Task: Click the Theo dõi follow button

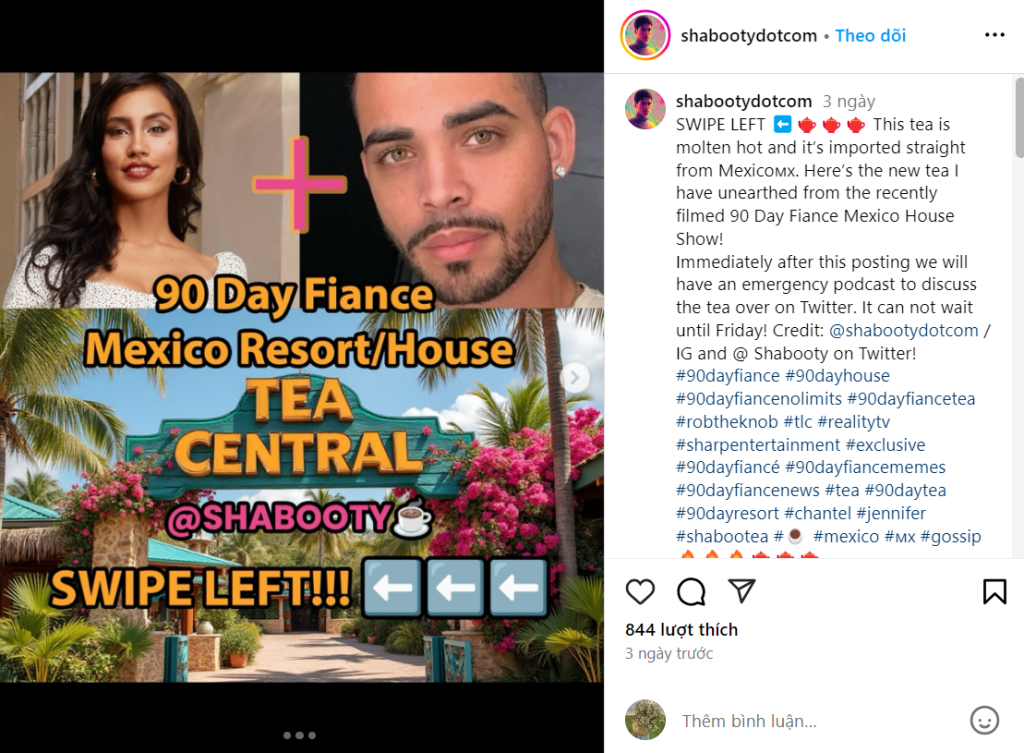Action: (x=871, y=35)
